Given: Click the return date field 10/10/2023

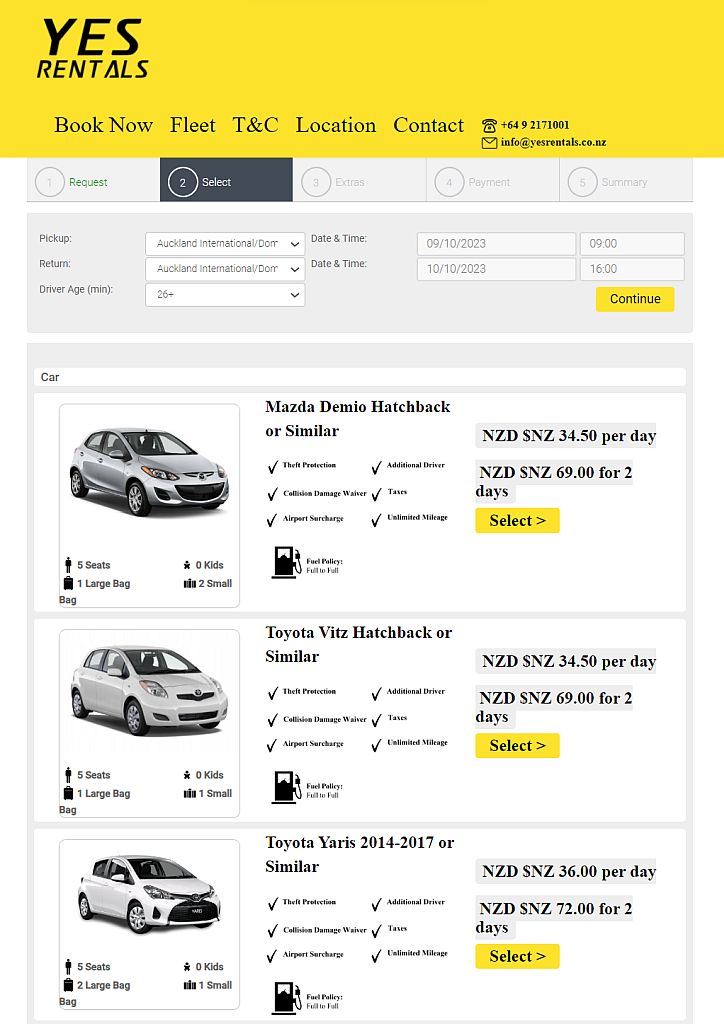Looking at the screenshot, I should pos(496,269).
